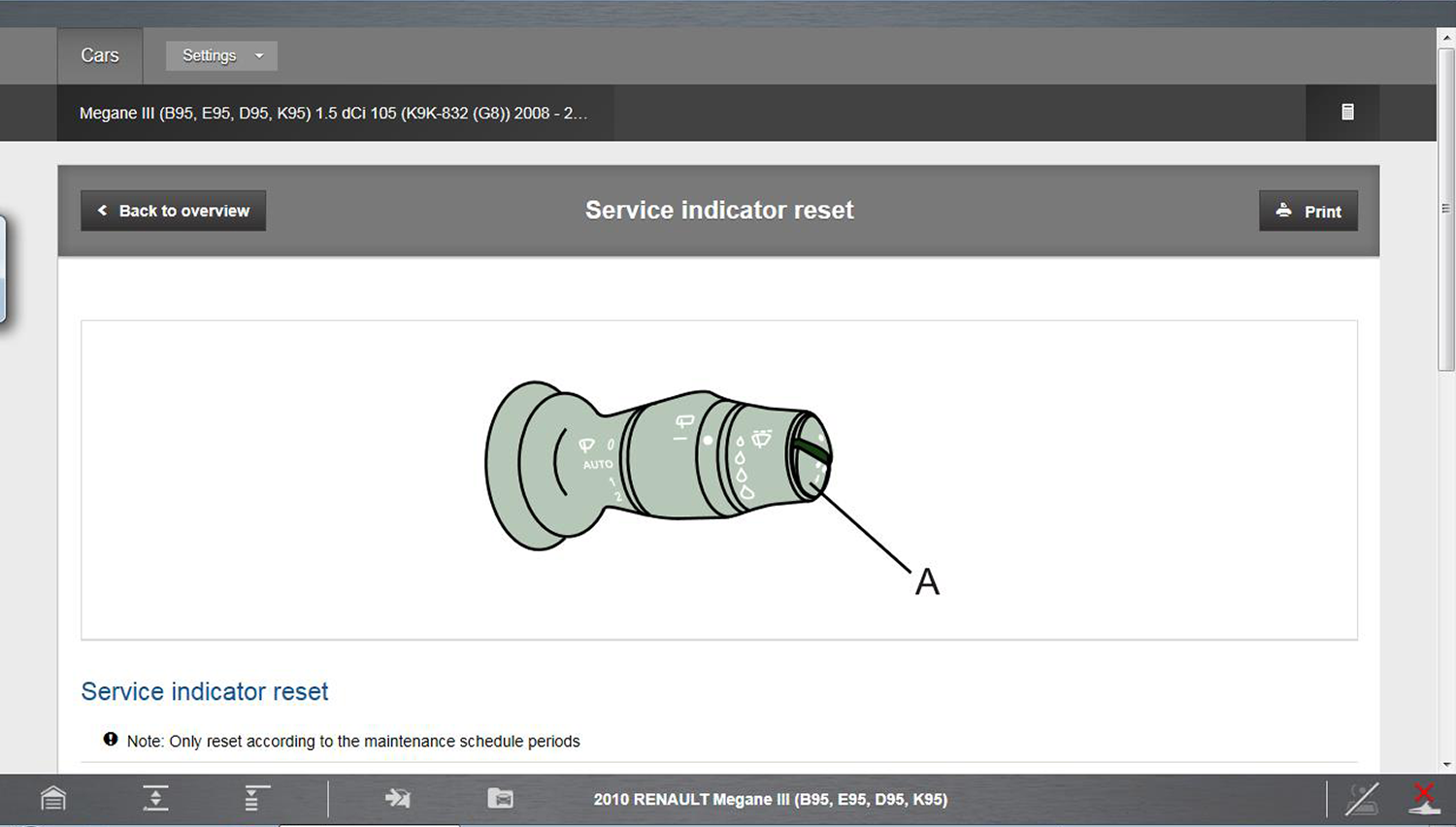Click the home garage icon in bottom toolbar
The height and width of the screenshot is (827, 1456).
click(x=53, y=799)
